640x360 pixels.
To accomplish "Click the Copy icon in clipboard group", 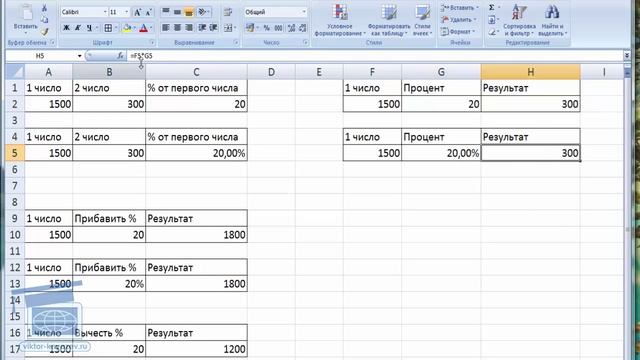I will pyautogui.click(x=44, y=20).
